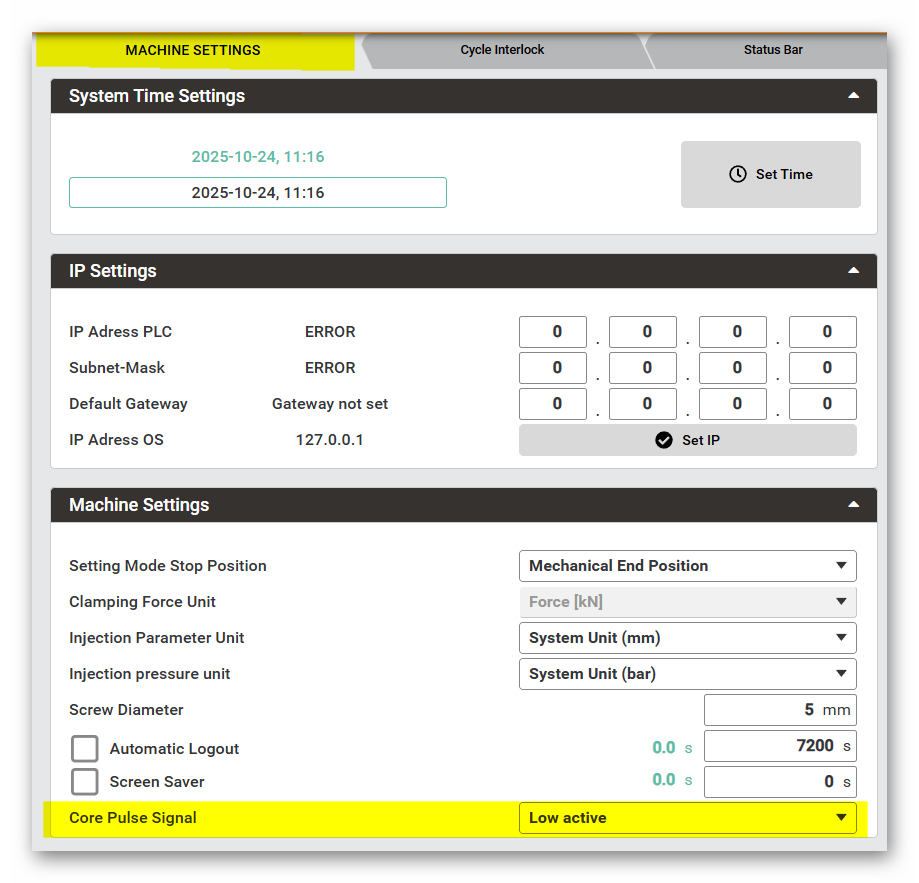
Task: Switch to the Cycle Interlock tab
Action: pos(502,50)
